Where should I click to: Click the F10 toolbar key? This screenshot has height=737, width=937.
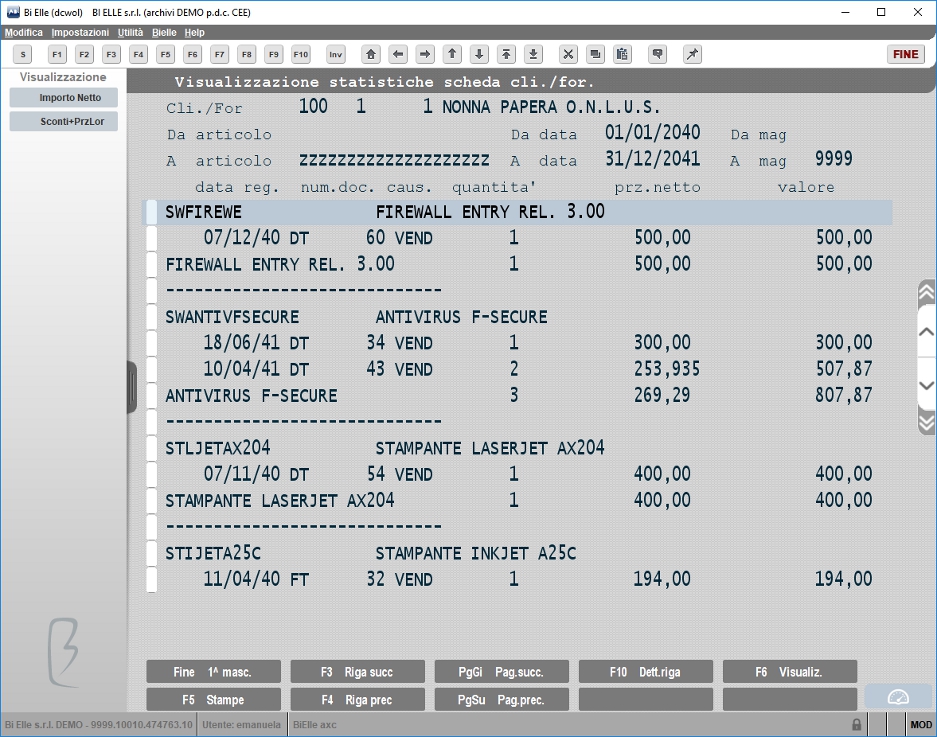click(x=301, y=54)
